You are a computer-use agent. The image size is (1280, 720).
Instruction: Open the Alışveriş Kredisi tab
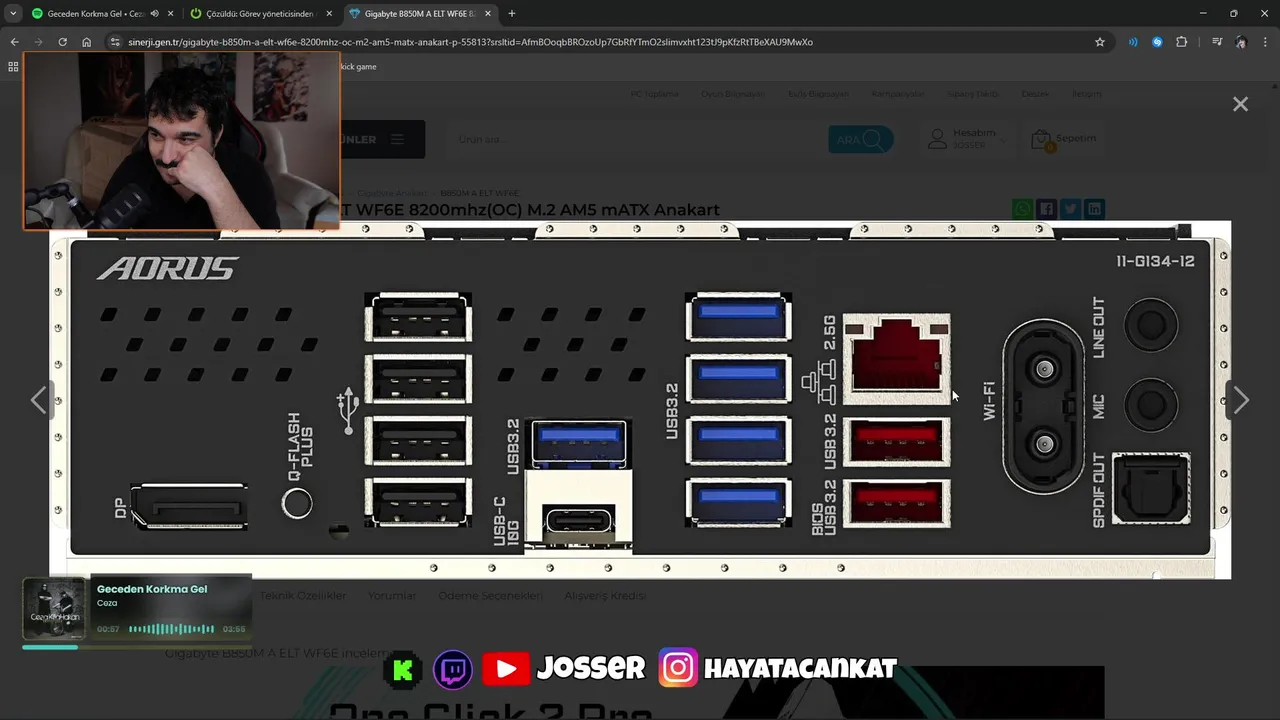pyautogui.click(x=605, y=595)
